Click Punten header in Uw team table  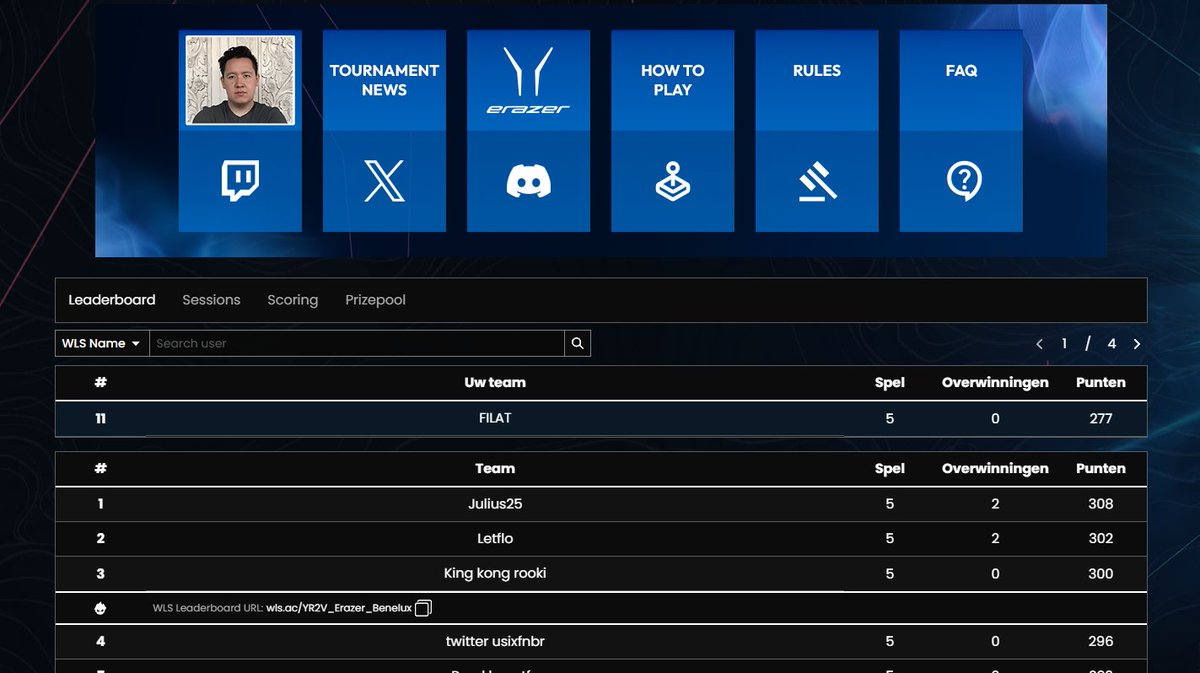[x=1100, y=382]
